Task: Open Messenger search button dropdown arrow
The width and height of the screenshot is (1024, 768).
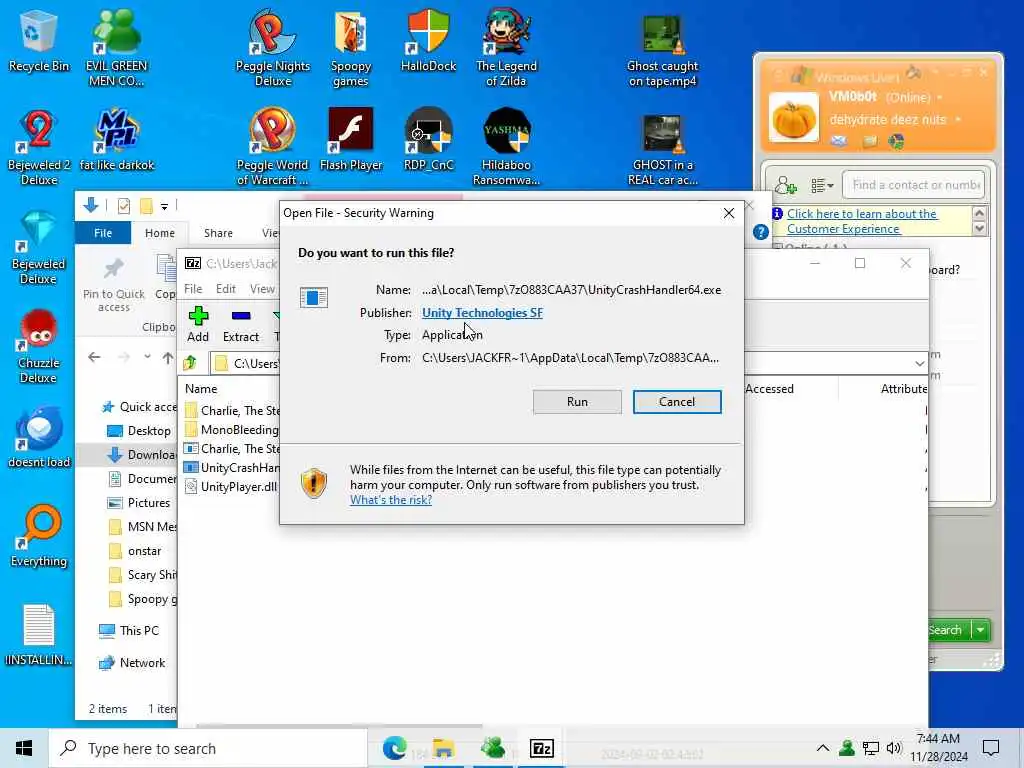Action: tap(981, 630)
